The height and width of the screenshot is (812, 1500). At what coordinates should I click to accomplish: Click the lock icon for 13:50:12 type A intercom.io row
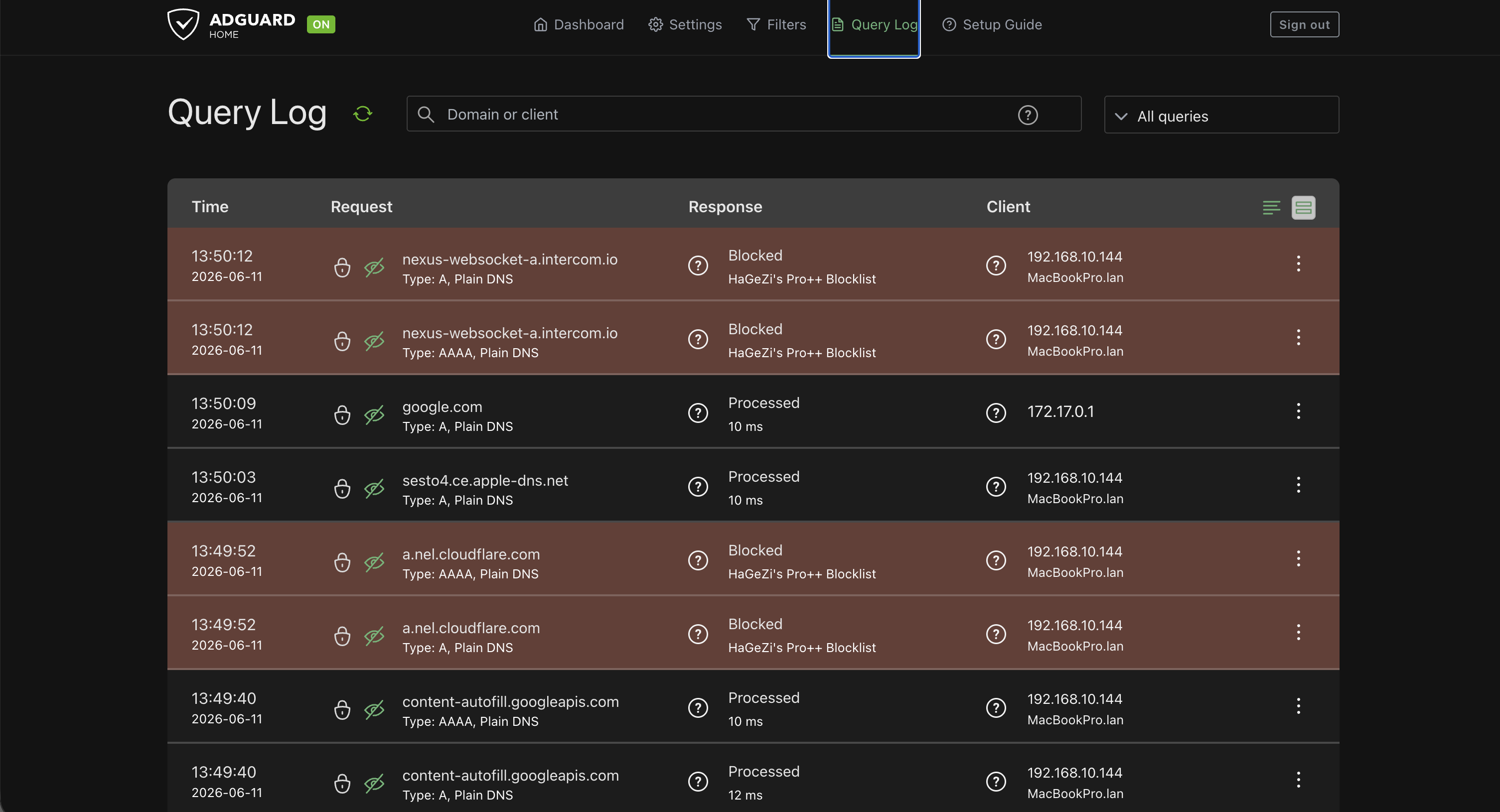point(342,267)
